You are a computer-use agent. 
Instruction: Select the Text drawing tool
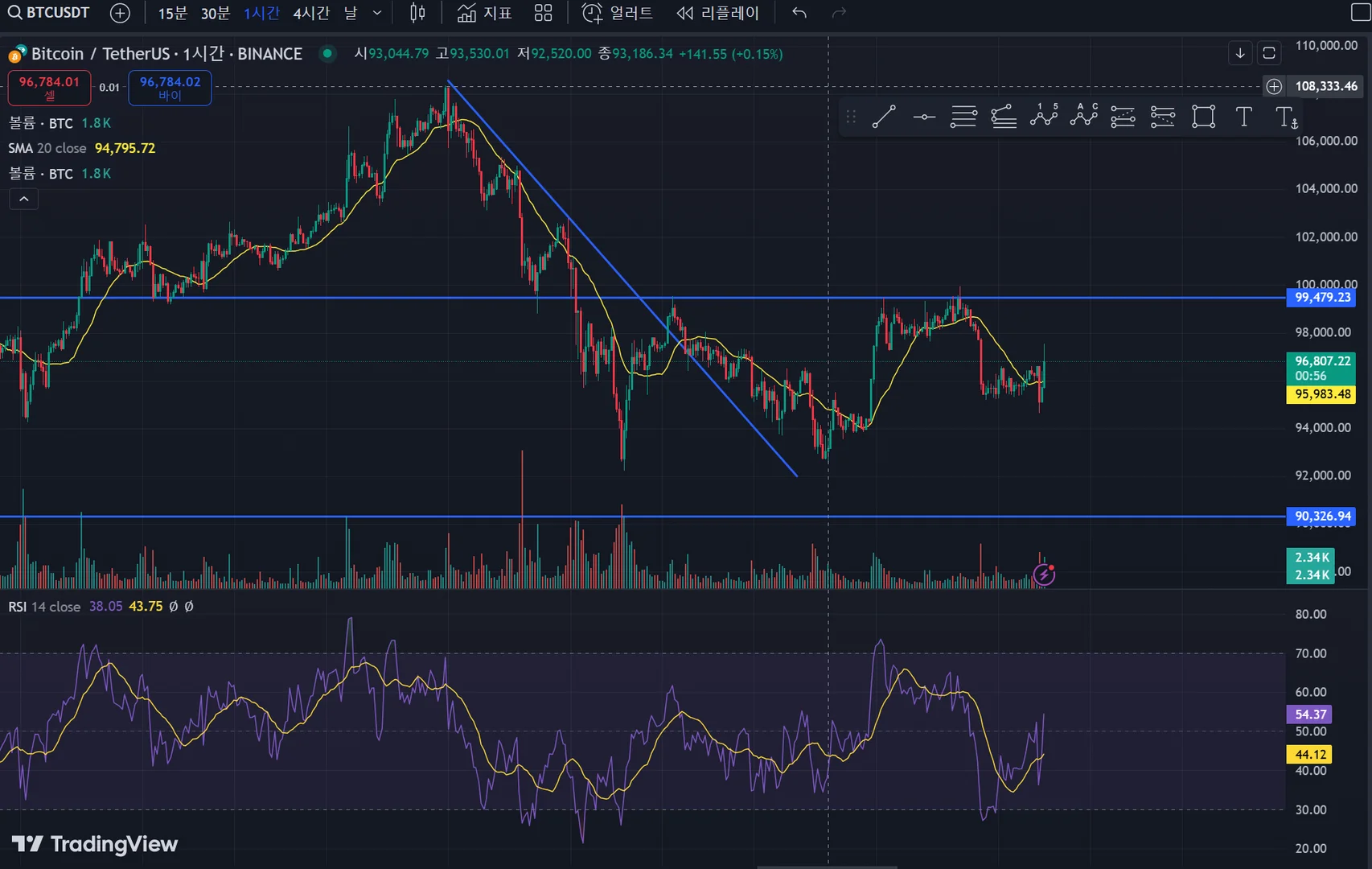pos(1243,117)
